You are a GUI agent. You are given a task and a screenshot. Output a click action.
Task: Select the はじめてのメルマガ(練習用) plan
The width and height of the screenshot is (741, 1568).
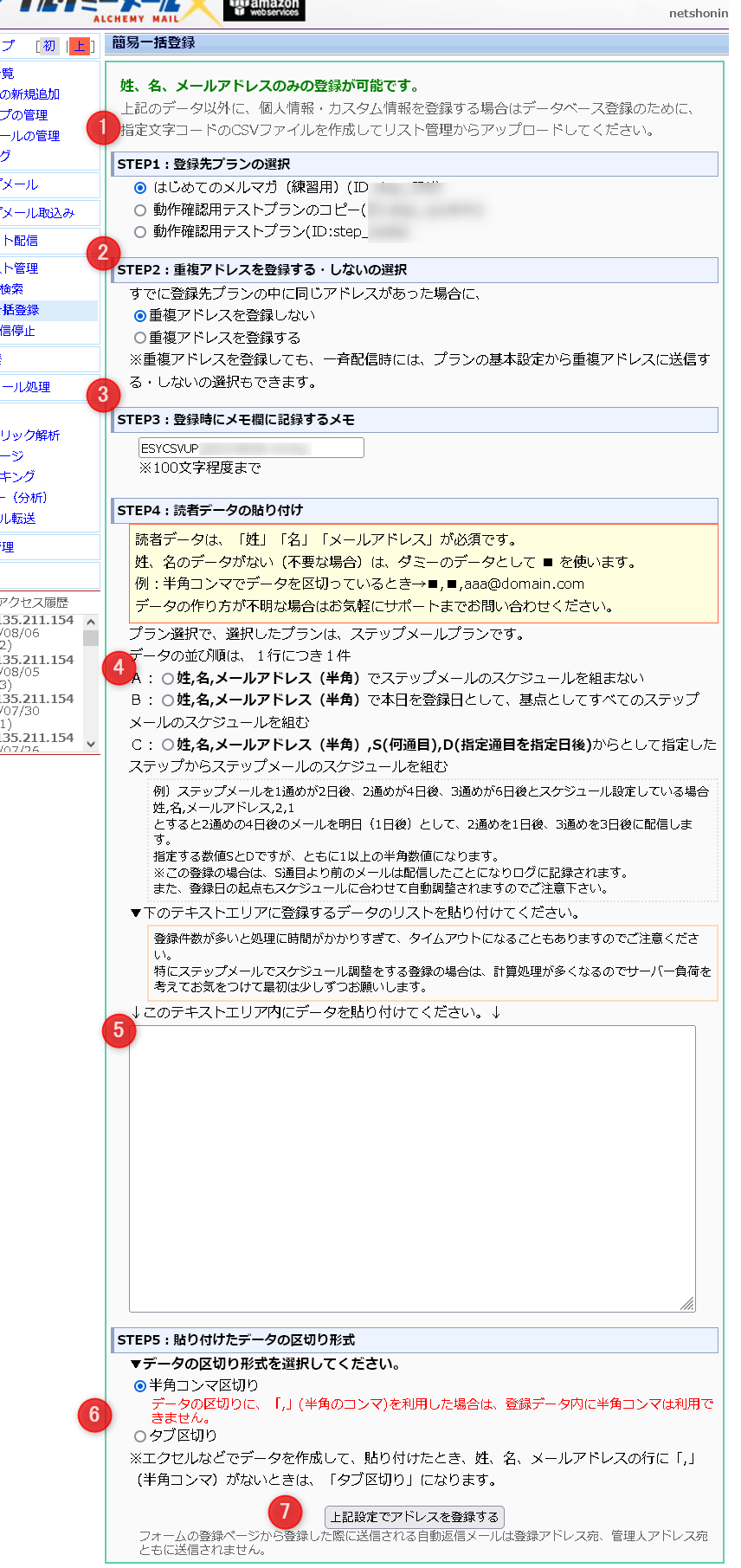140,188
